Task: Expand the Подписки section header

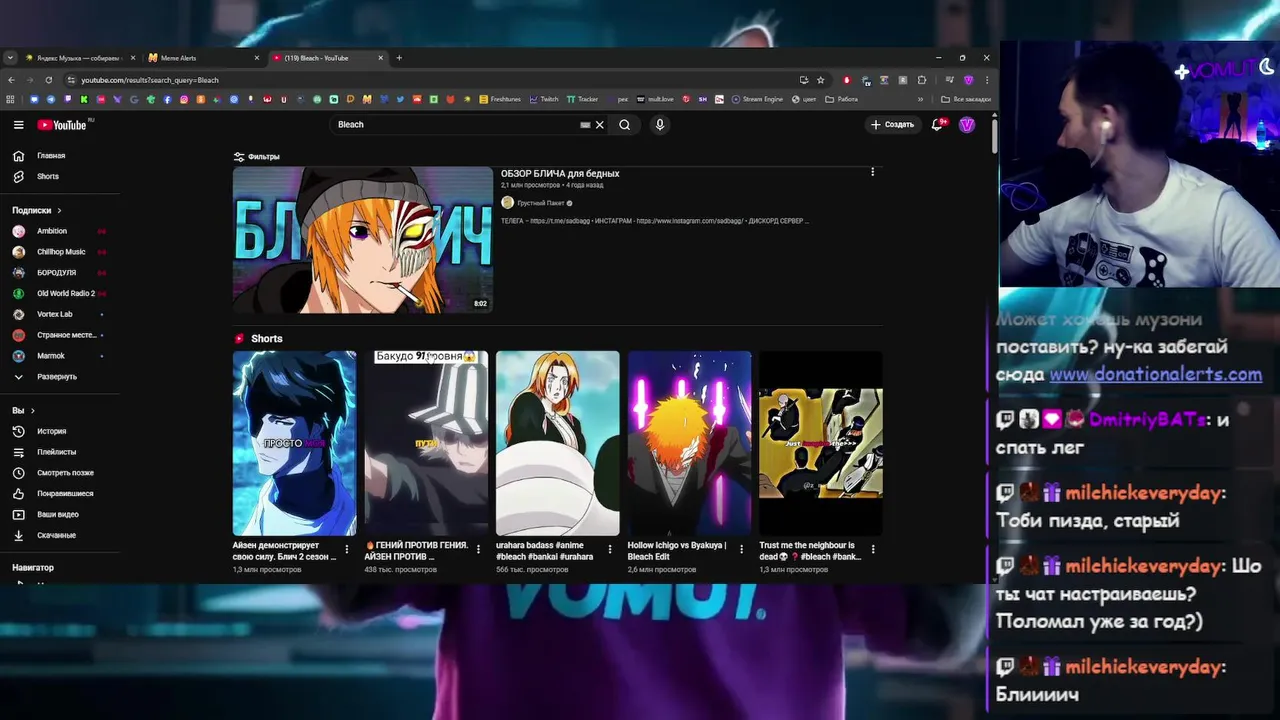Action: (37, 211)
